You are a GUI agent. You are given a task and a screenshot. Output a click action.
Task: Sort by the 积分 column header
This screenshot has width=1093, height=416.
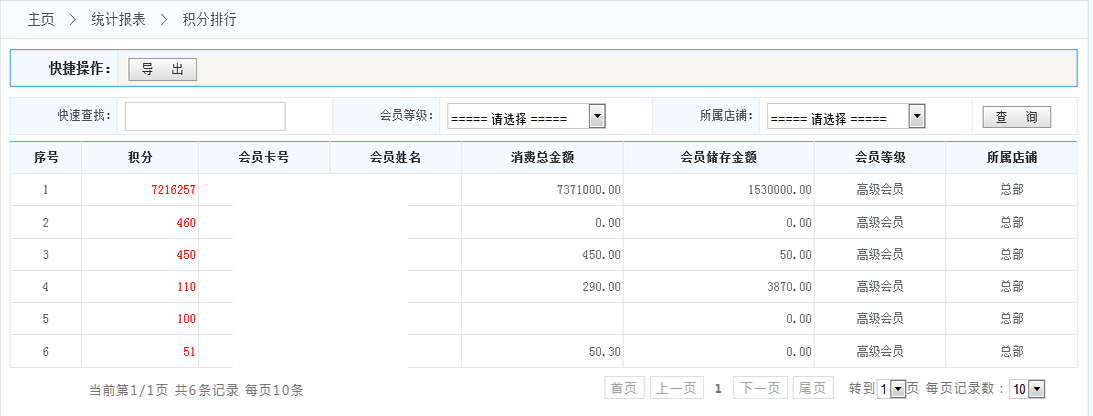pyautogui.click(x=140, y=158)
